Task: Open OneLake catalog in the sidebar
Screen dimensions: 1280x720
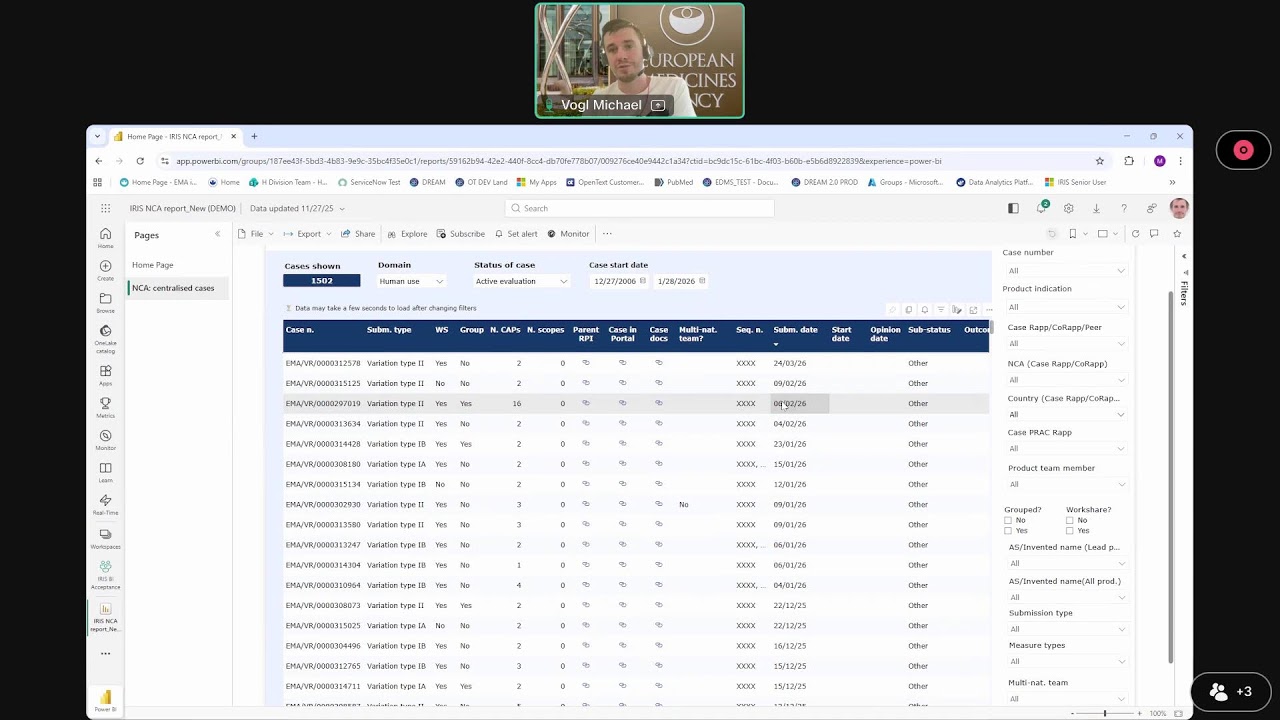Action: tap(105, 338)
